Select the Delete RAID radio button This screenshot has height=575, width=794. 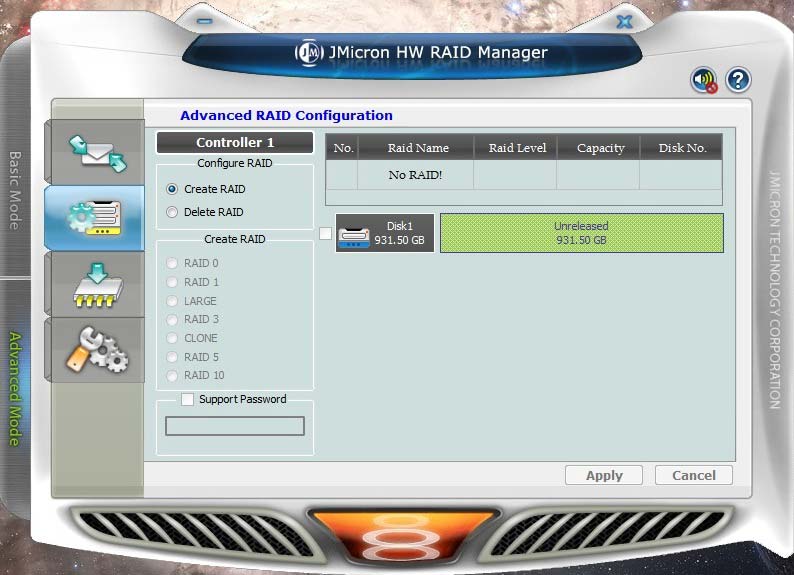tap(172, 212)
